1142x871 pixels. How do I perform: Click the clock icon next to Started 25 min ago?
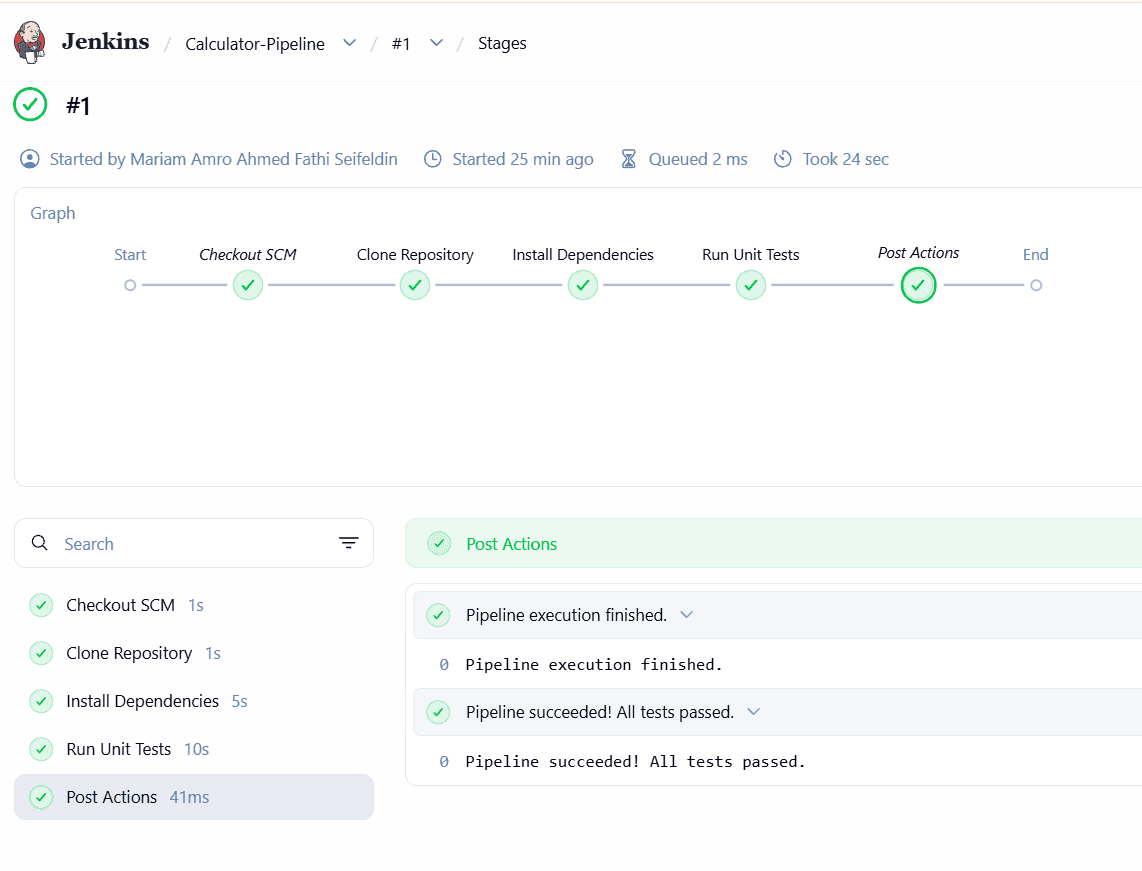433,159
